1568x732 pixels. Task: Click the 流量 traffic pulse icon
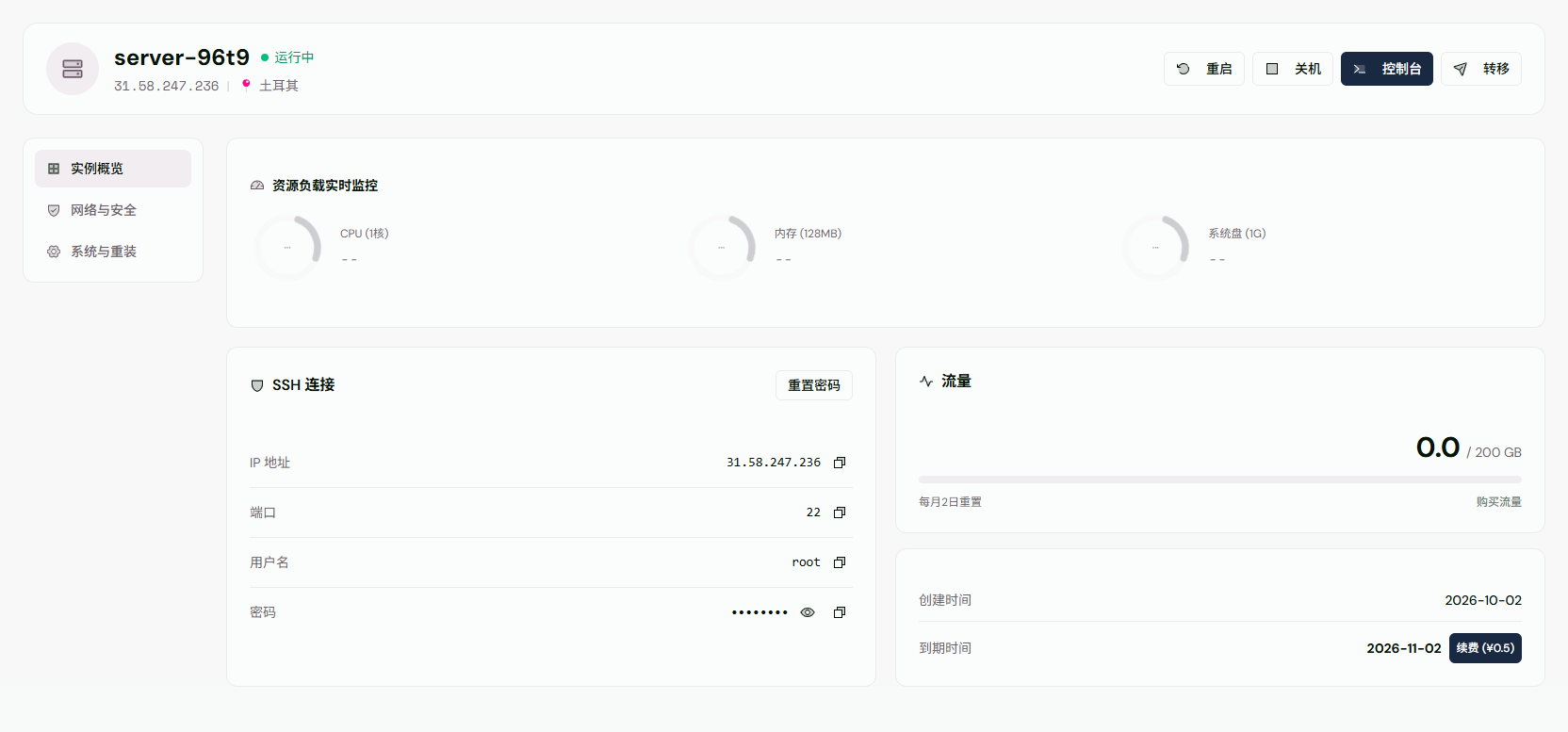[x=926, y=382]
